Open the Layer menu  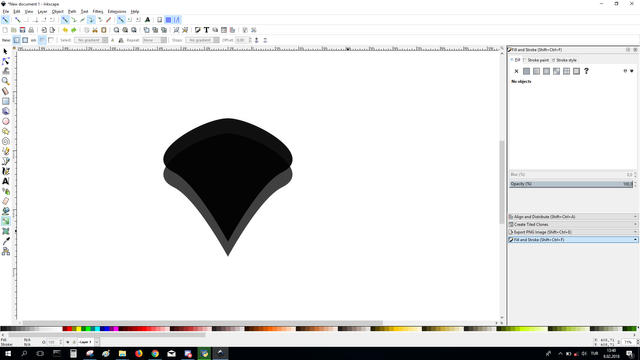tap(42, 11)
